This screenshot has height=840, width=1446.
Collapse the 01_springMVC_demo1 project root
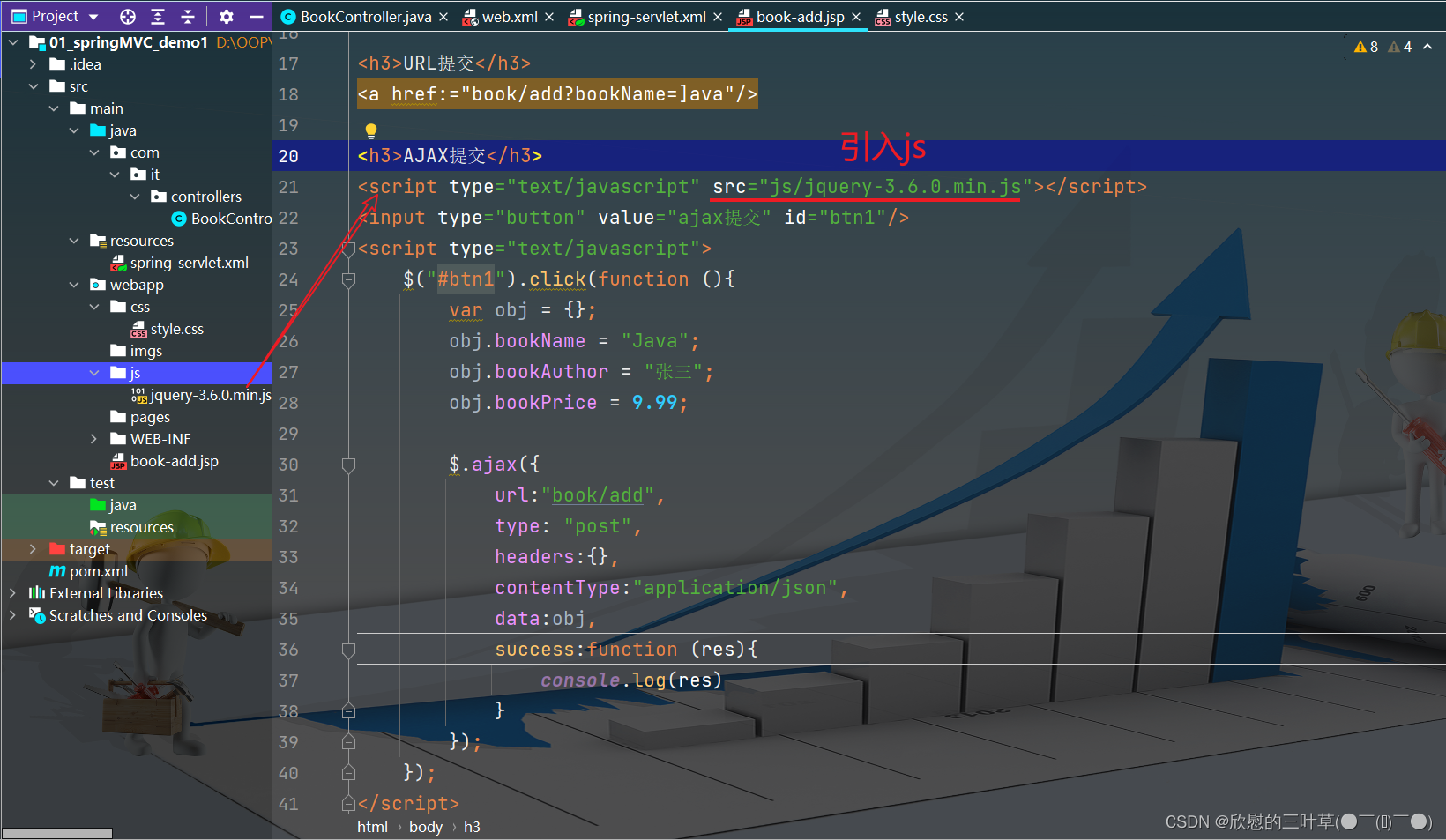coord(13,42)
